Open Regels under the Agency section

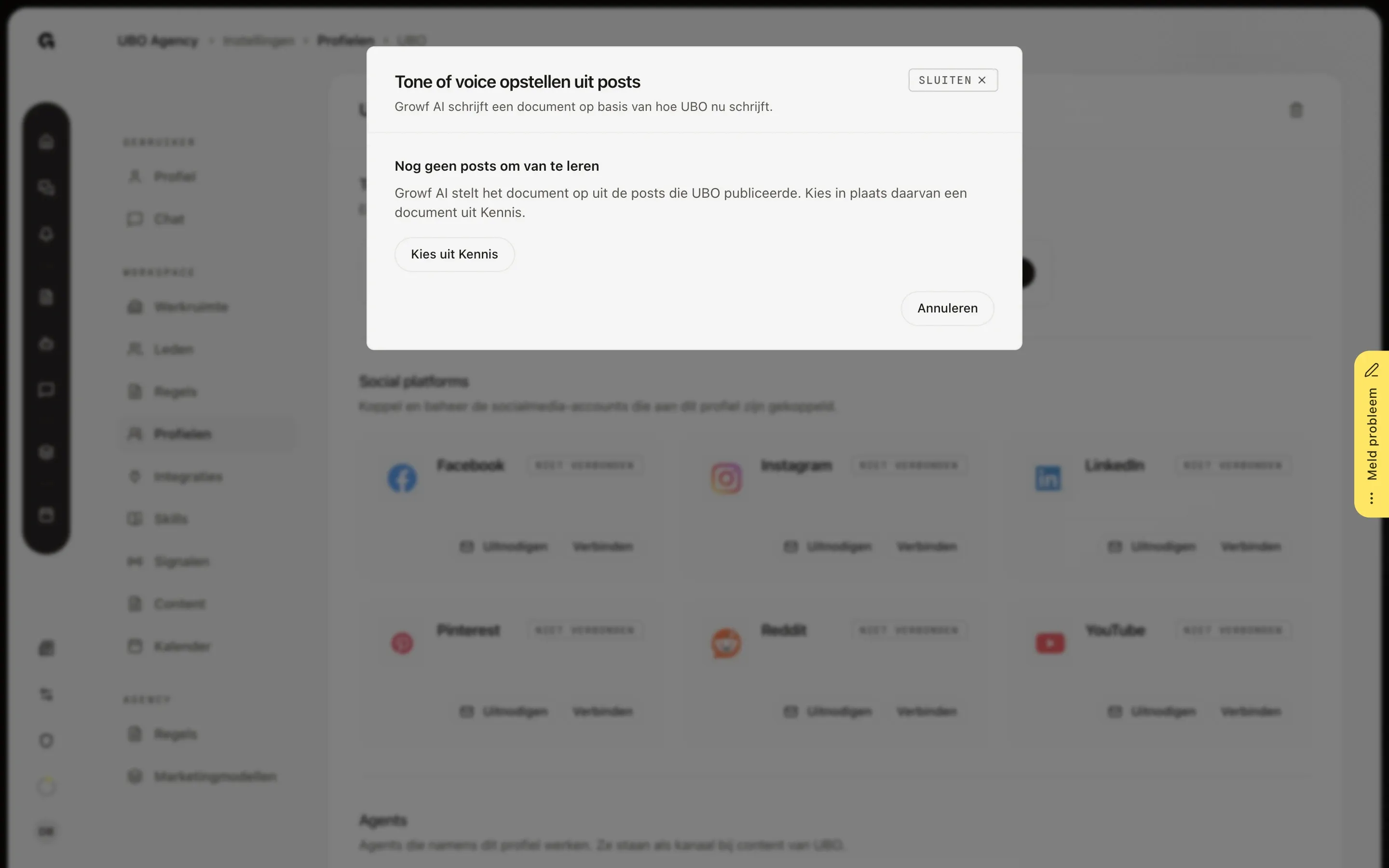[x=206, y=734]
